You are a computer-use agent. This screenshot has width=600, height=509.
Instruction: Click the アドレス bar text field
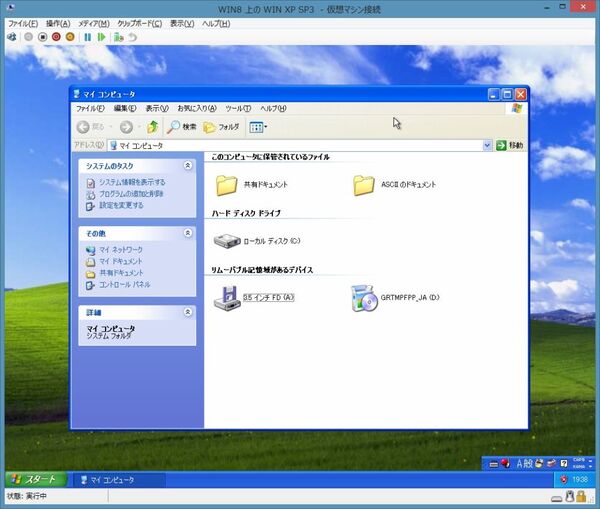coord(300,145)
